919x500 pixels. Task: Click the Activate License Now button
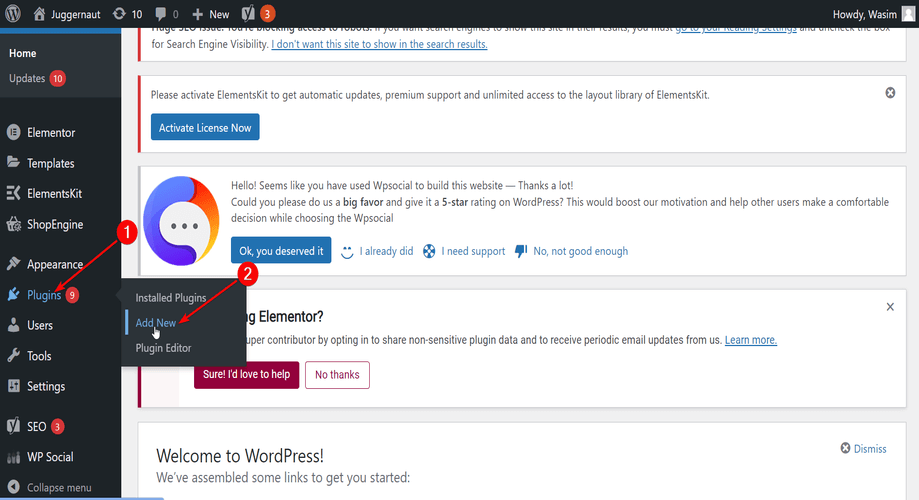(205, 127)
